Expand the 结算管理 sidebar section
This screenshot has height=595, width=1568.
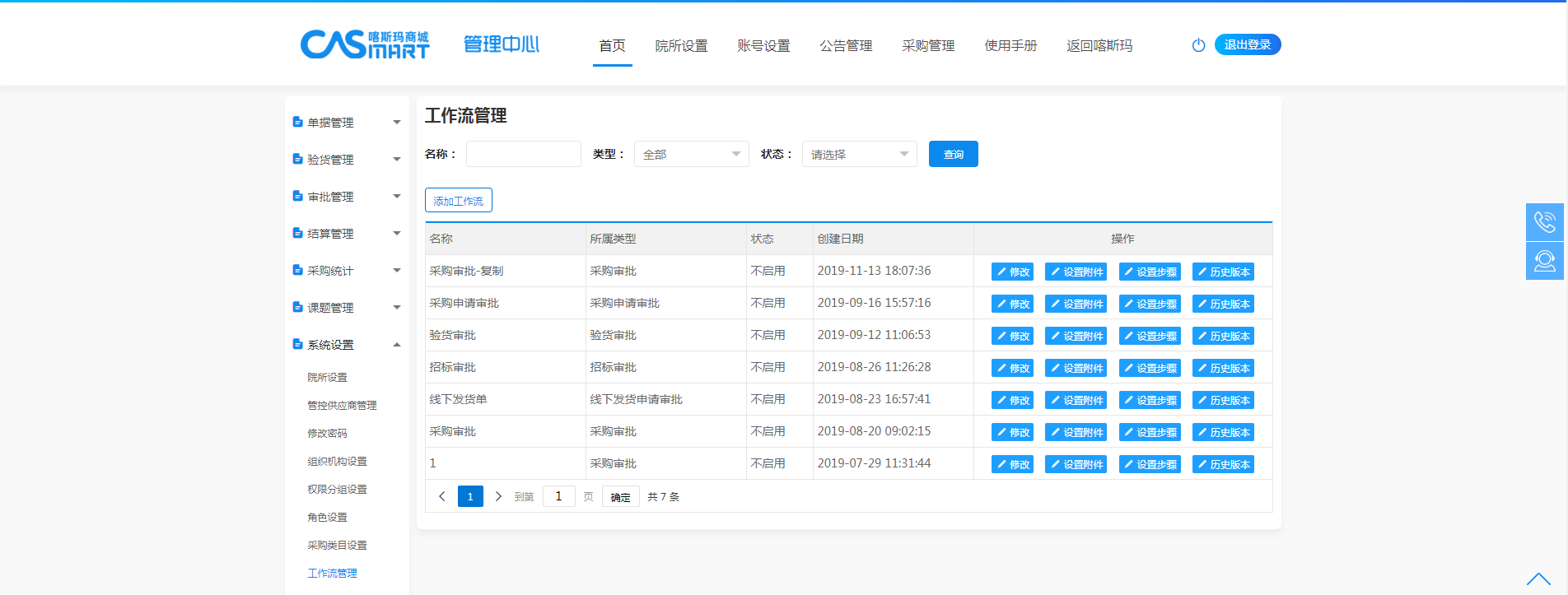pos(347,234)
